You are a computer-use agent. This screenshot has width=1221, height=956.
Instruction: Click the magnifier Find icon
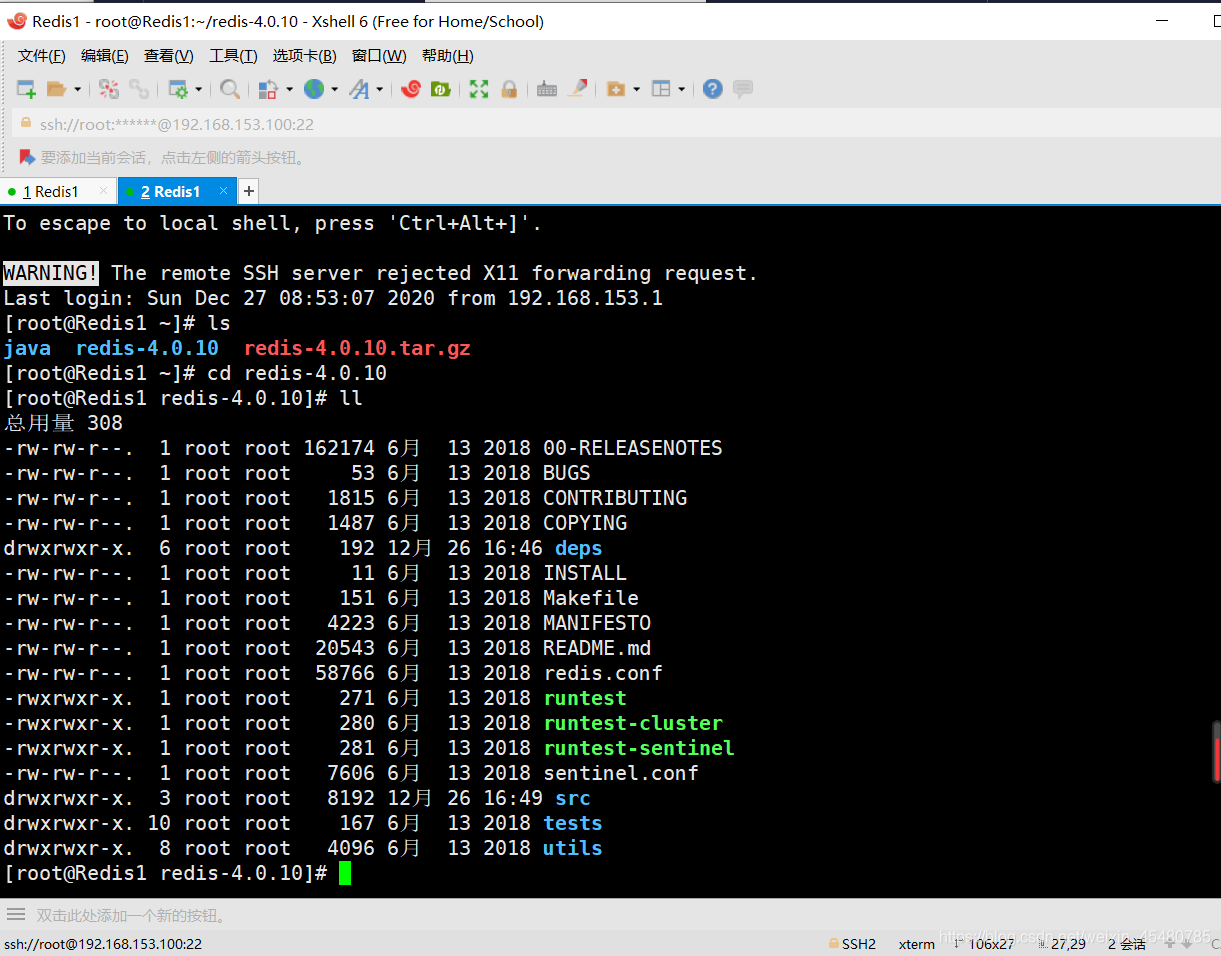(x=230, y=89)
